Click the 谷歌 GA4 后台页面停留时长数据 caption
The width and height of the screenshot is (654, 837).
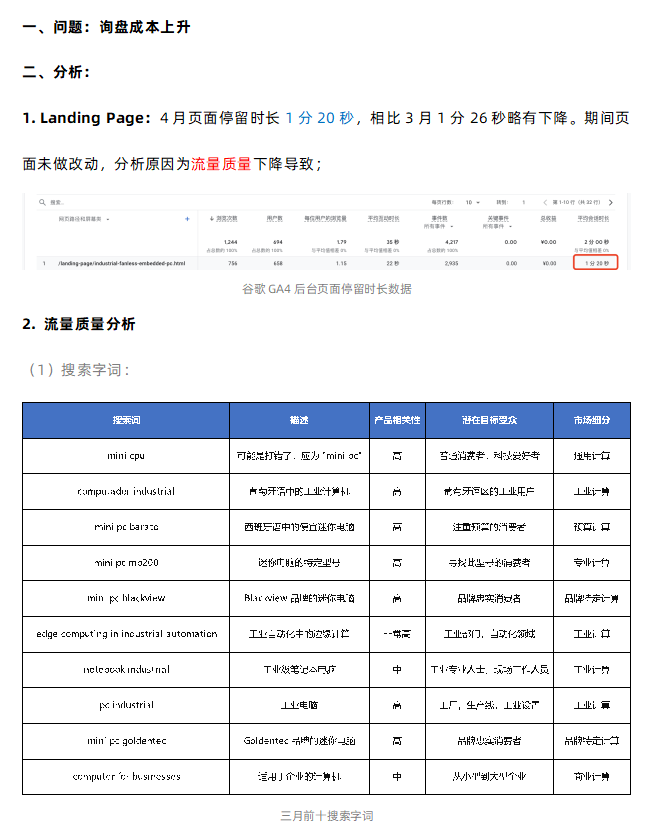(x=326, y=289)
